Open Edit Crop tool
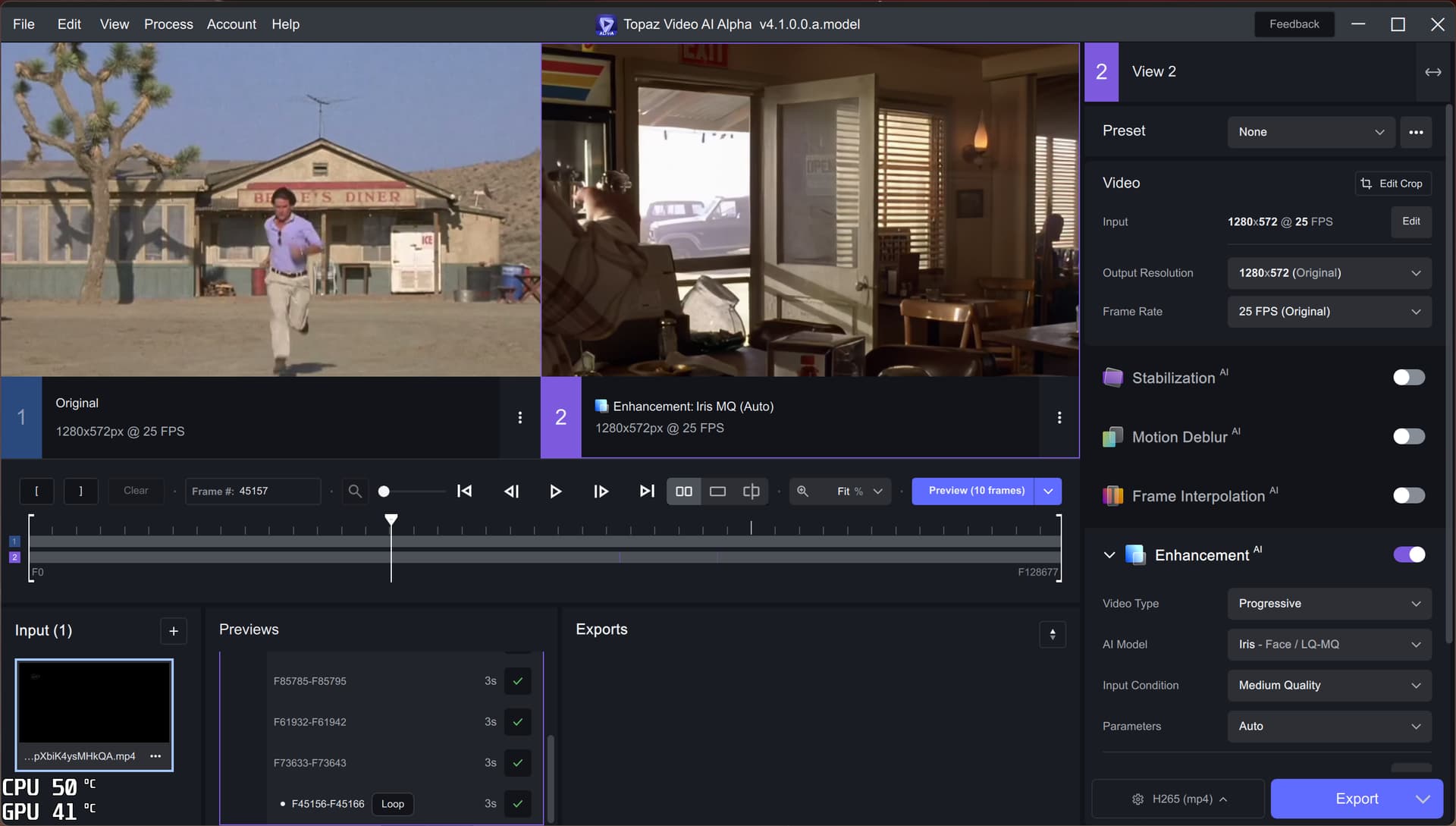 (1392, 184)
